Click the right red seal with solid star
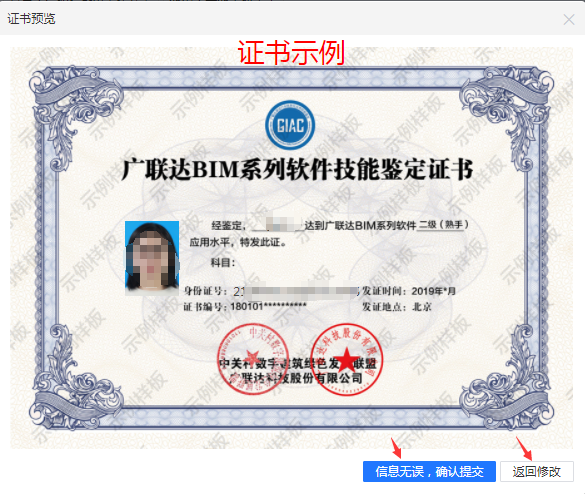 click(x=347, y=360)
